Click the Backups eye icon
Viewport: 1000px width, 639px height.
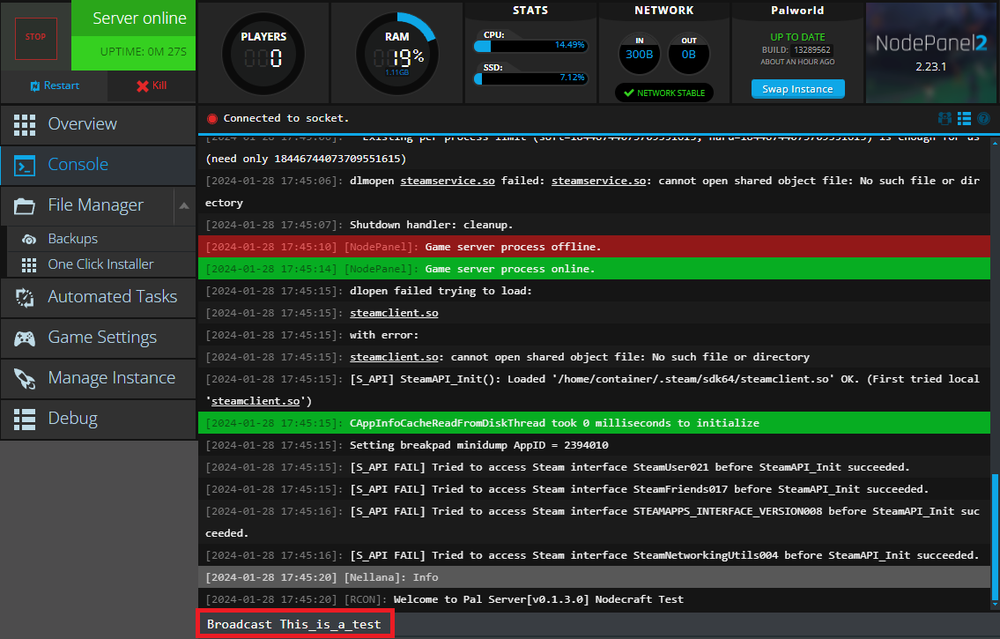click(28, 239)
